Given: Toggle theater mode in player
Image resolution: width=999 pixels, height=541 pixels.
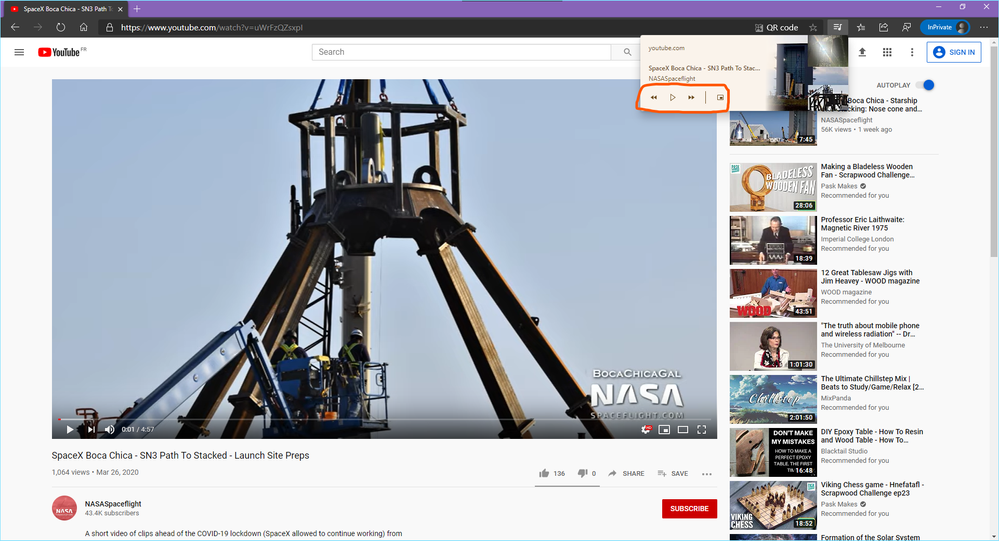Looking at the screenshot, I should (682, 429).
